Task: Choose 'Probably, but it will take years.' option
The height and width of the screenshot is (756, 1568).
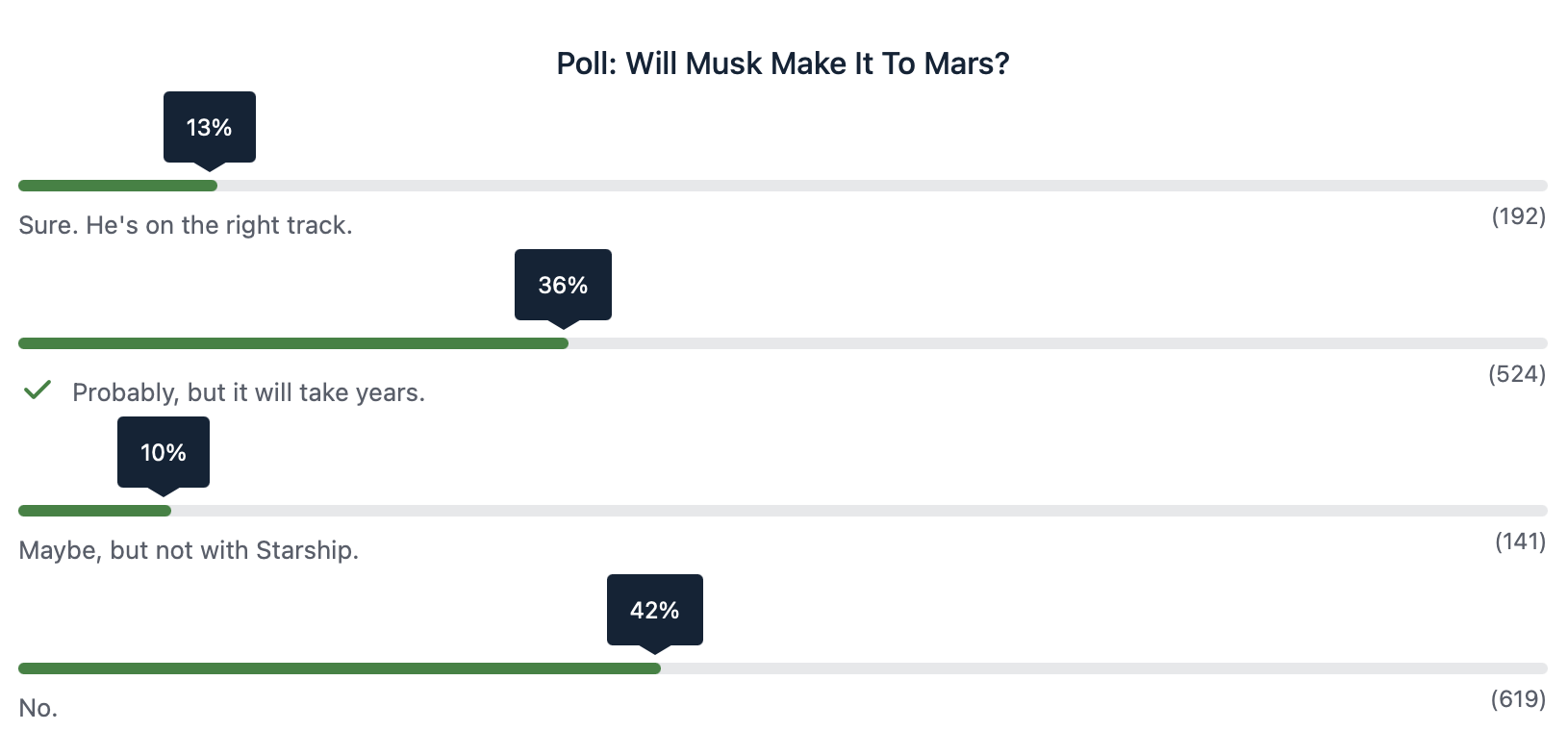Action: (248, 392)
